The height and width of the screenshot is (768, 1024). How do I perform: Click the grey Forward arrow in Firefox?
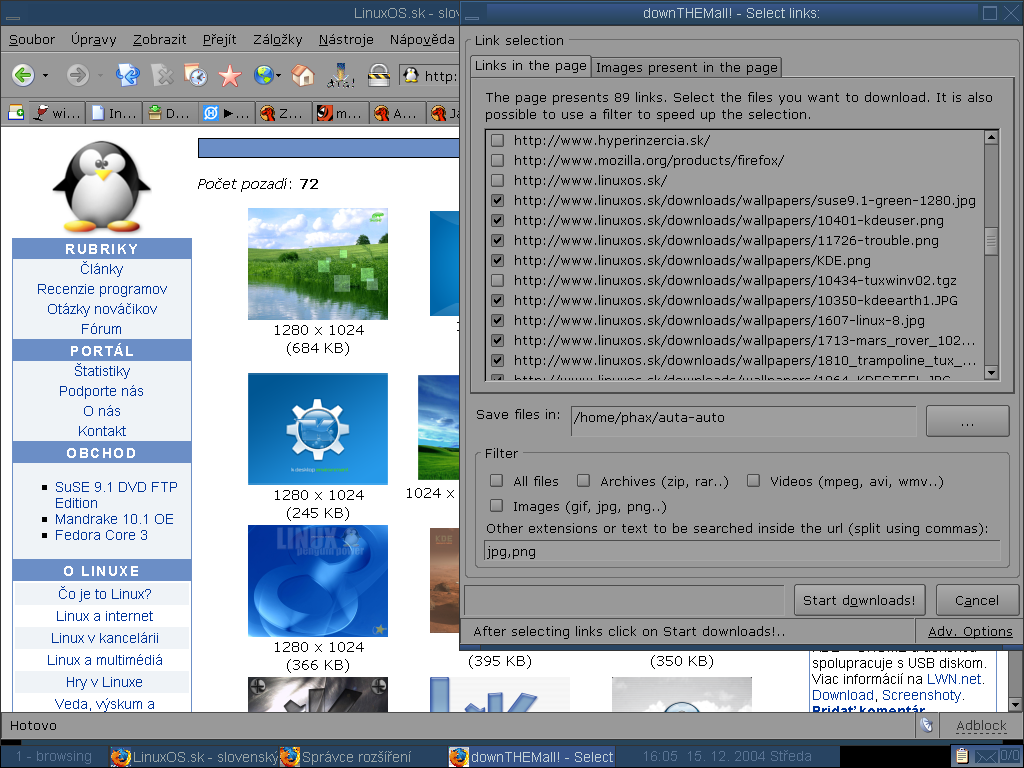78,76
